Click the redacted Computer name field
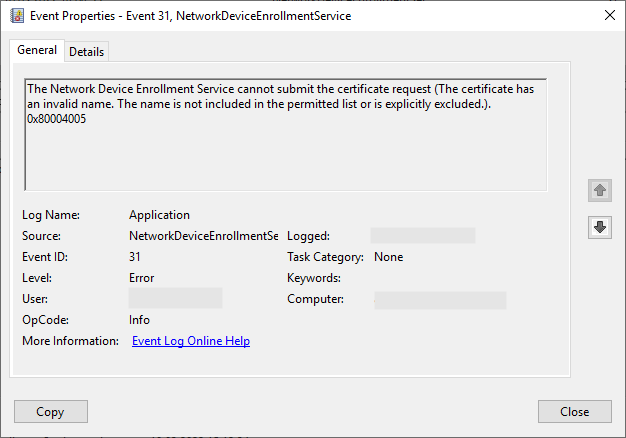Screen dimensions: 626x438 tap(440, 299)
